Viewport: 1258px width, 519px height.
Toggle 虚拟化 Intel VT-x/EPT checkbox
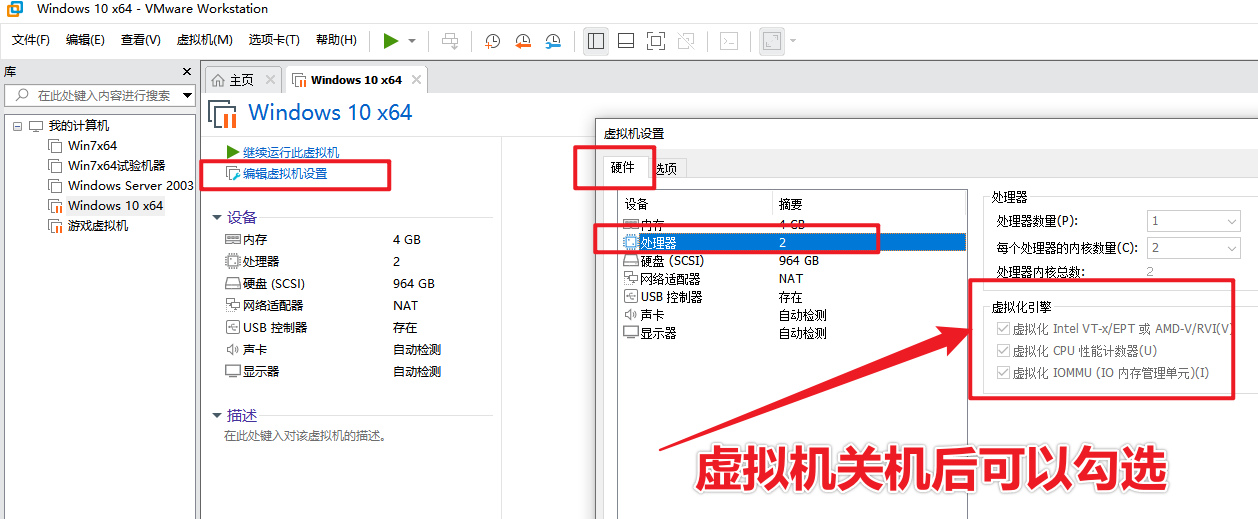1003,329
